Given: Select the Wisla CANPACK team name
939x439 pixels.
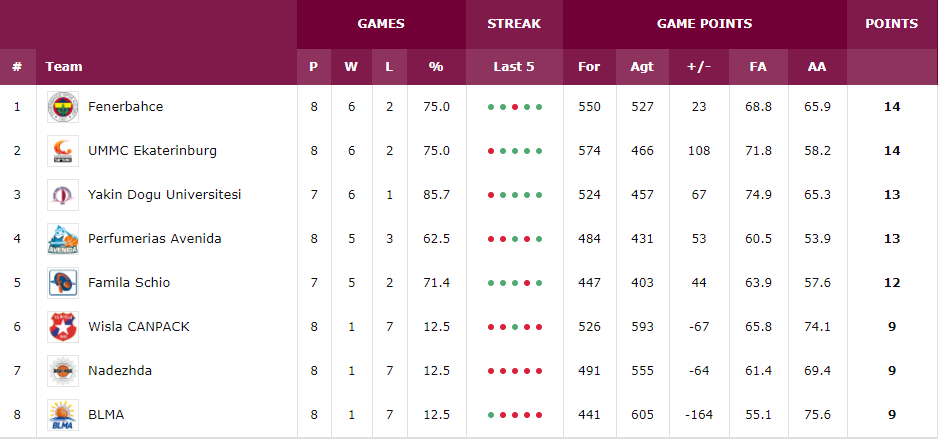Looking at the screenshot, I should [x=138, y=326].
